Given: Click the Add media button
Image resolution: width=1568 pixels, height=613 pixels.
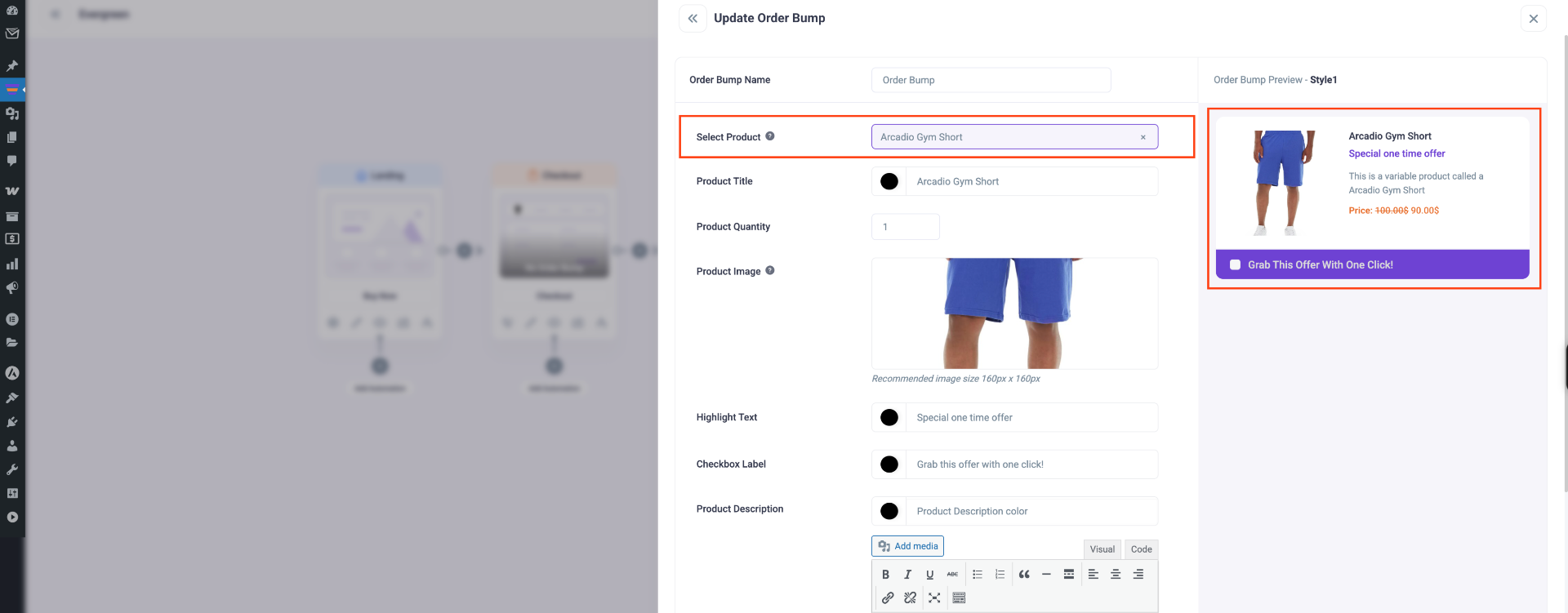Looking at the screenshot, I should tap(907, 546).
